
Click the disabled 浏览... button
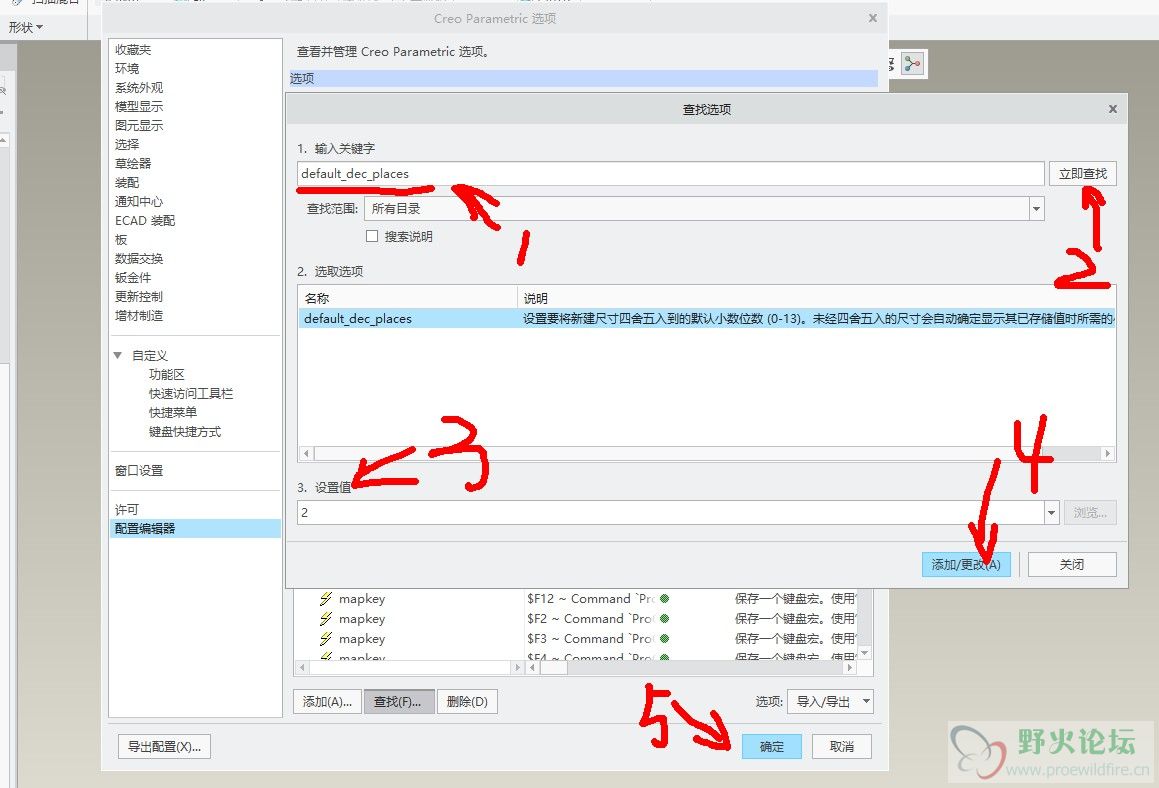(1090, 512)
